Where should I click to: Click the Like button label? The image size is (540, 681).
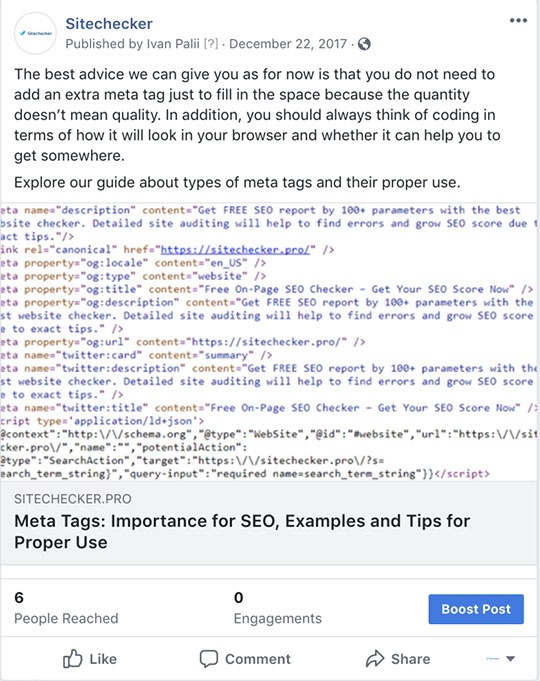tap(103, 659)
